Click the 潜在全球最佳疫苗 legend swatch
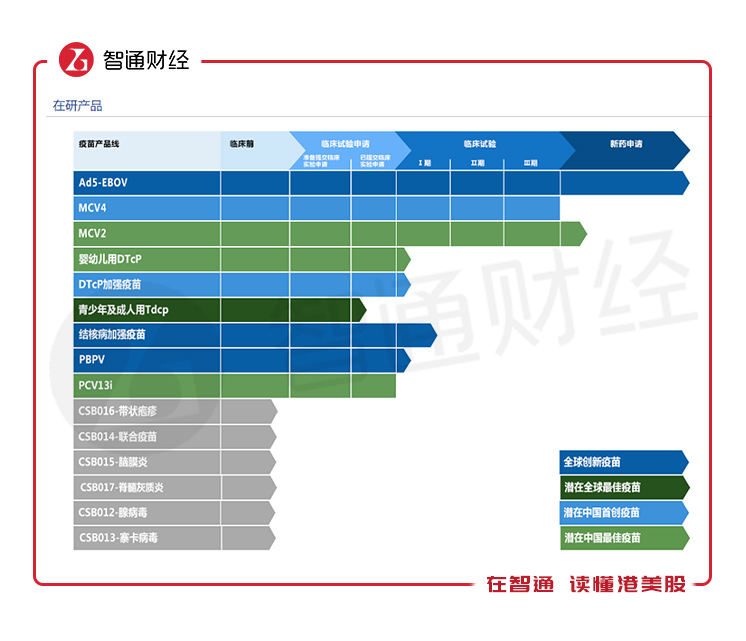The height and width of the screenshot is (641, 746). [624, 487]
